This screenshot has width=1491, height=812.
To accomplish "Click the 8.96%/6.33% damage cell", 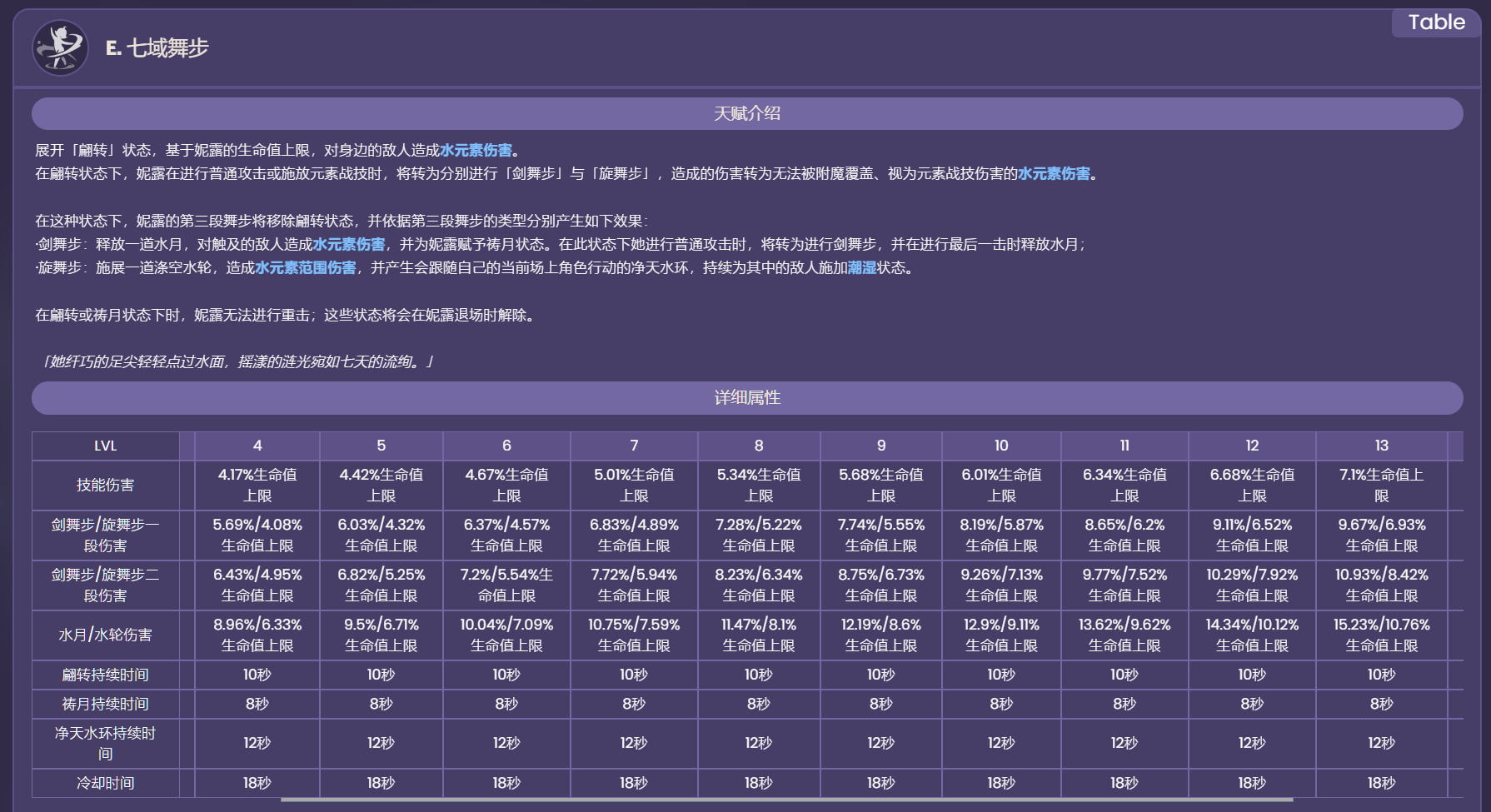I will click(257, 635).
